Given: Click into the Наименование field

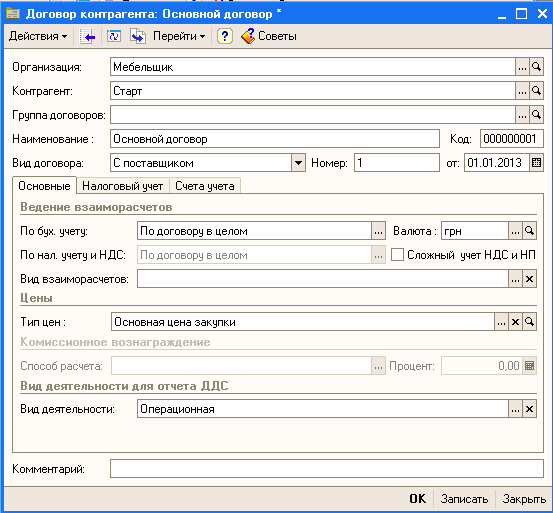Looking at the screenshot, I should click(x=275, y=139).
